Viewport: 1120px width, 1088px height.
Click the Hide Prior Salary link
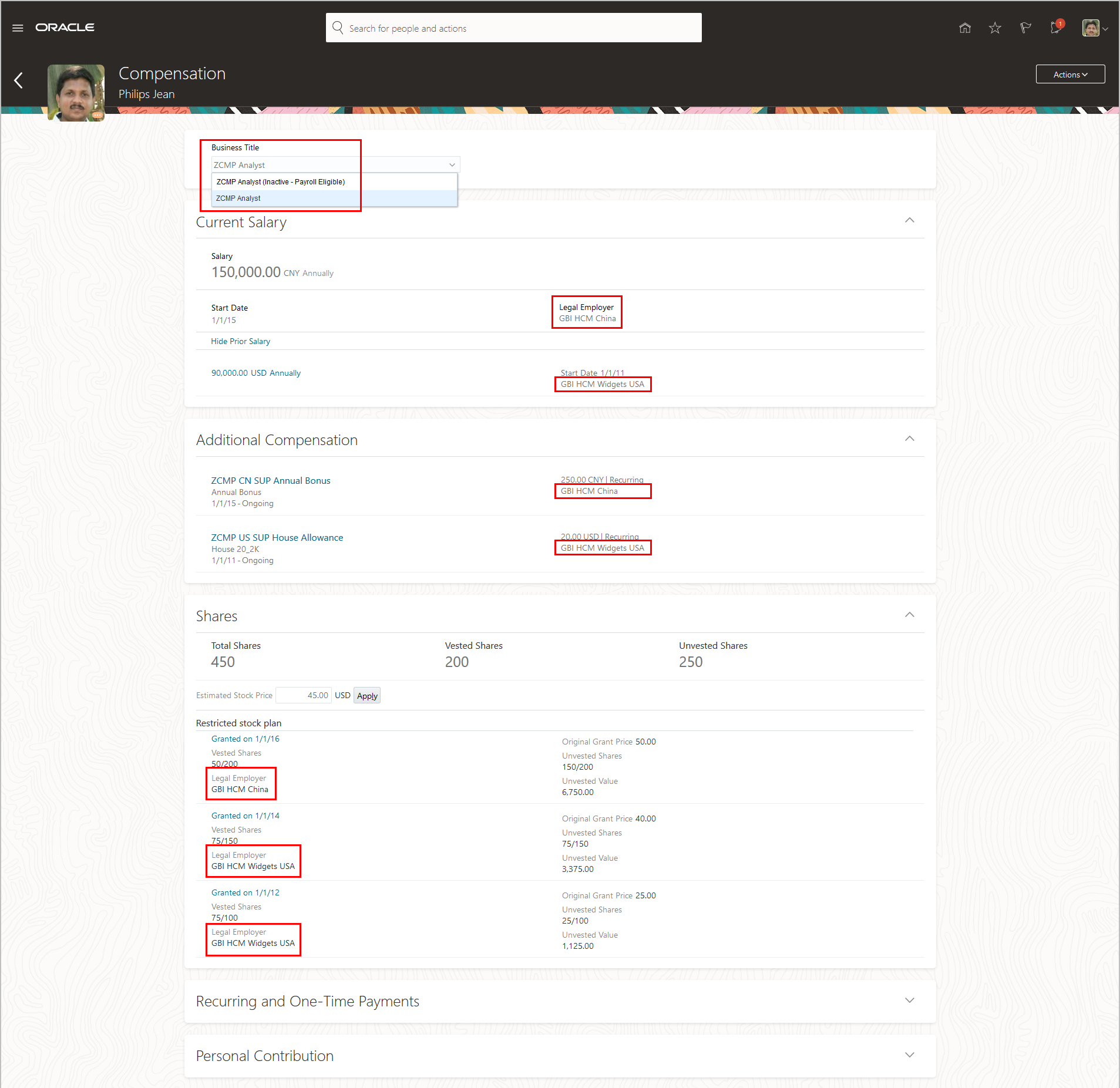point(240,341)
